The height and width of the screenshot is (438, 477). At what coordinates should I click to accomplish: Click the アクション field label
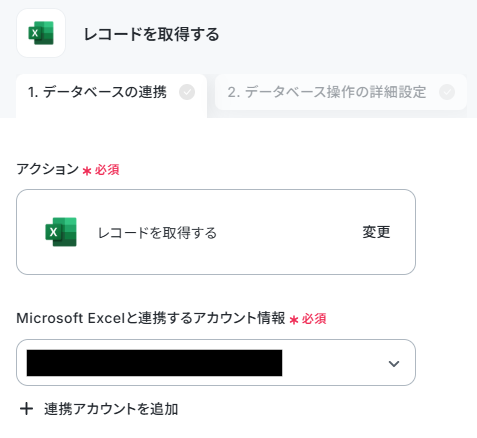coord(48,169)
